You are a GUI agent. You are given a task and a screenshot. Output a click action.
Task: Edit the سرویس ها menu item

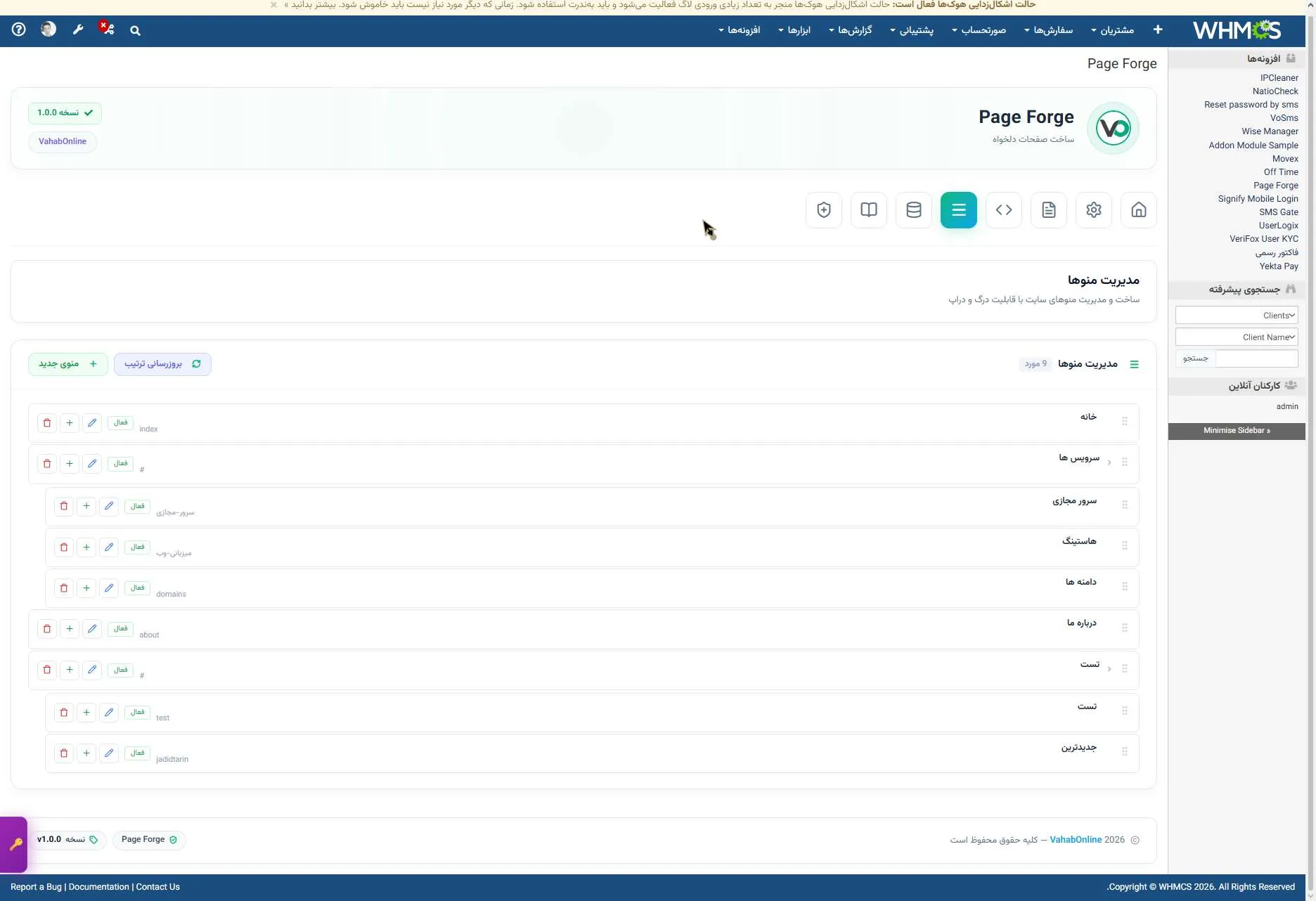pyautogui.click(x=92, y=464)
